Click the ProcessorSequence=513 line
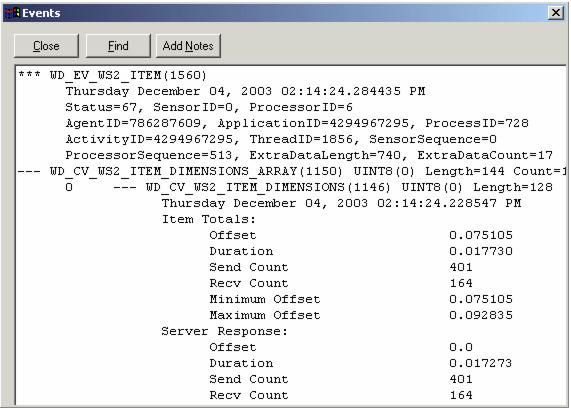 [x=309, y=155]
